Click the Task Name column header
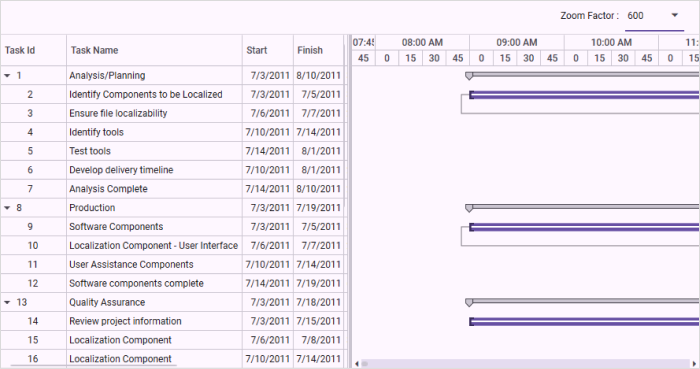 (154, 50)
